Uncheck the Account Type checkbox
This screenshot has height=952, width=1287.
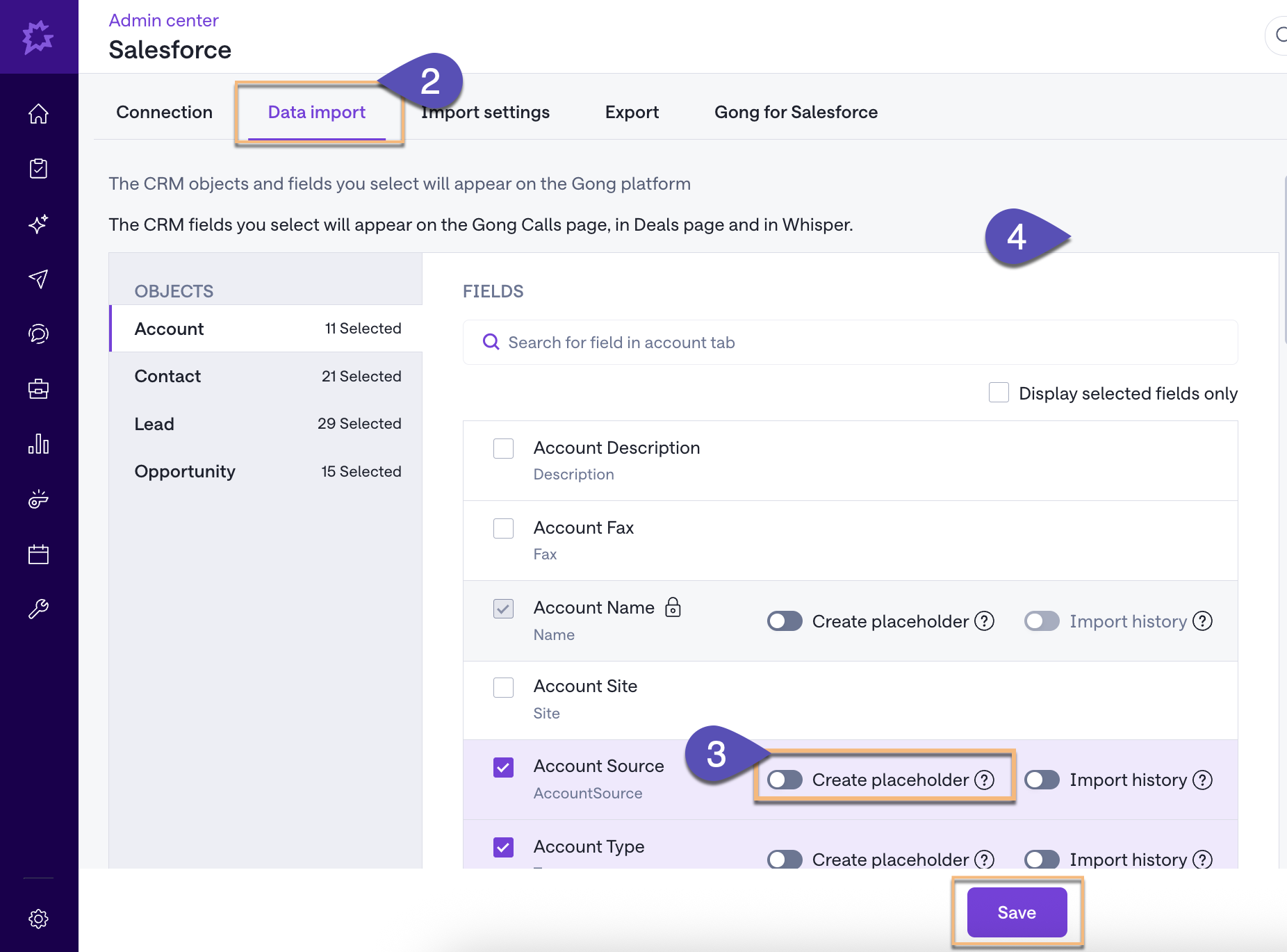[503, 847]
